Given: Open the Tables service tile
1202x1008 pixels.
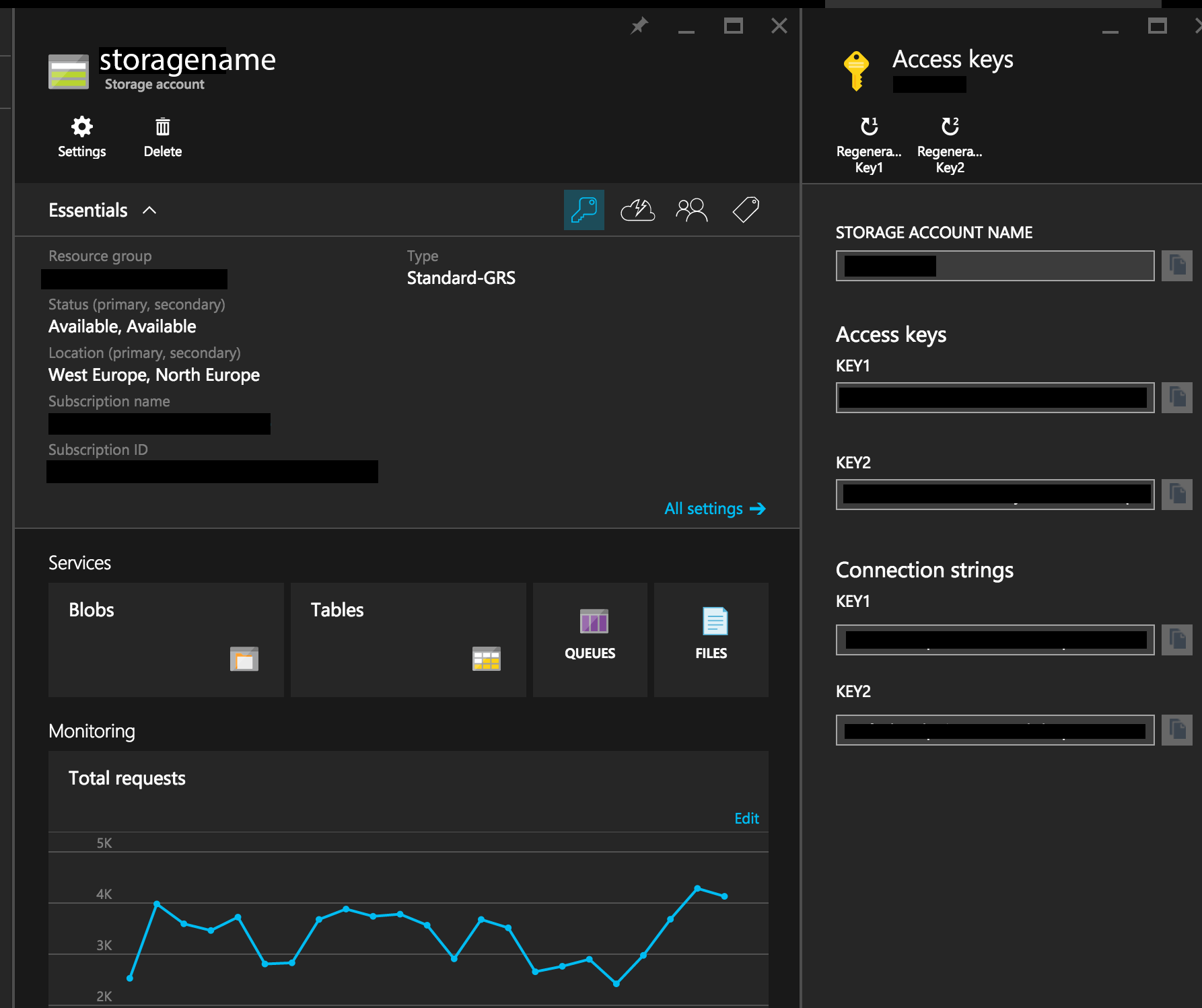Looking at the screenshot, I should point(408,639).
